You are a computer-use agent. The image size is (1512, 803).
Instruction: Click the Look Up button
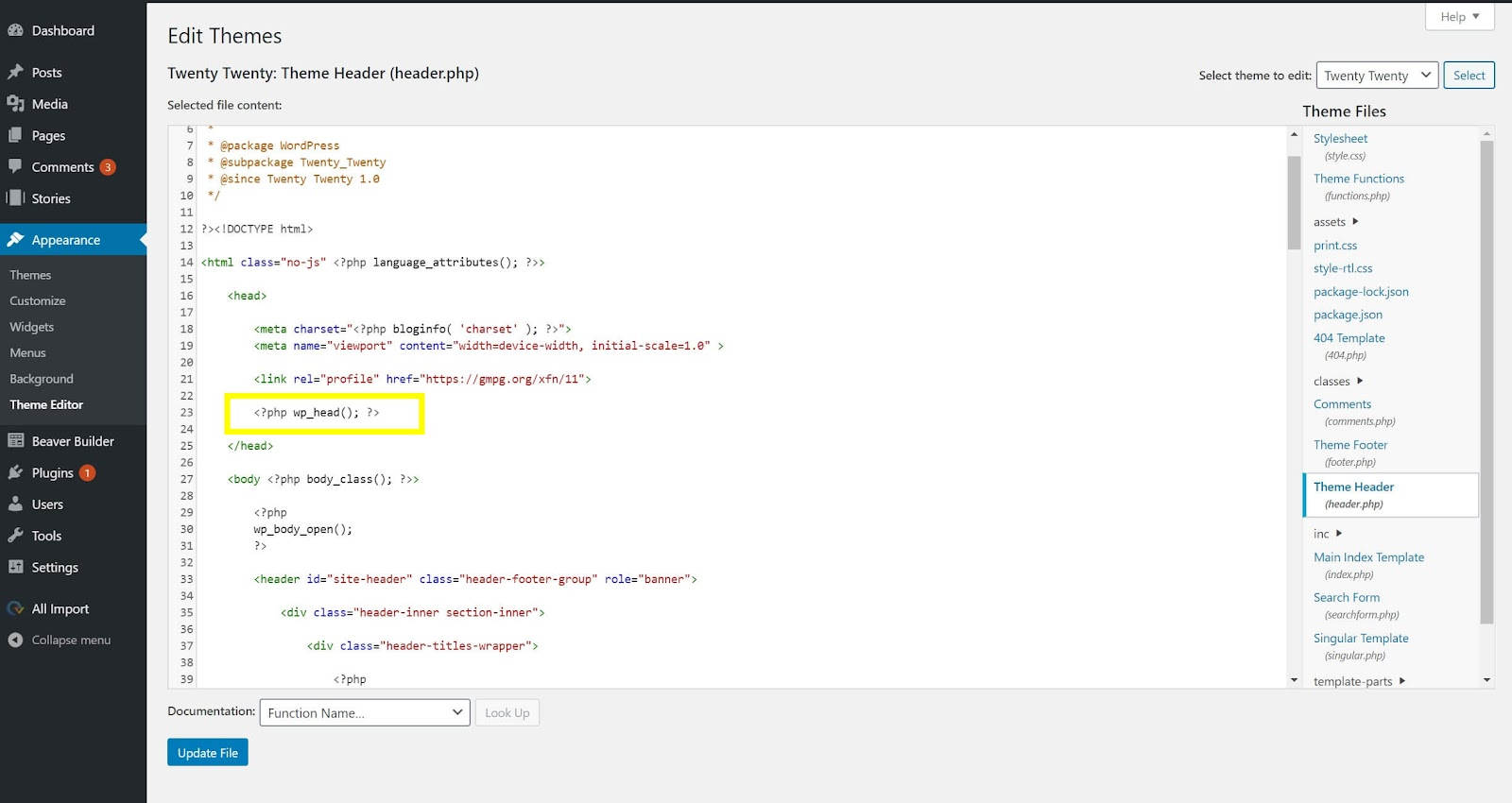click(x=507, y=712)
